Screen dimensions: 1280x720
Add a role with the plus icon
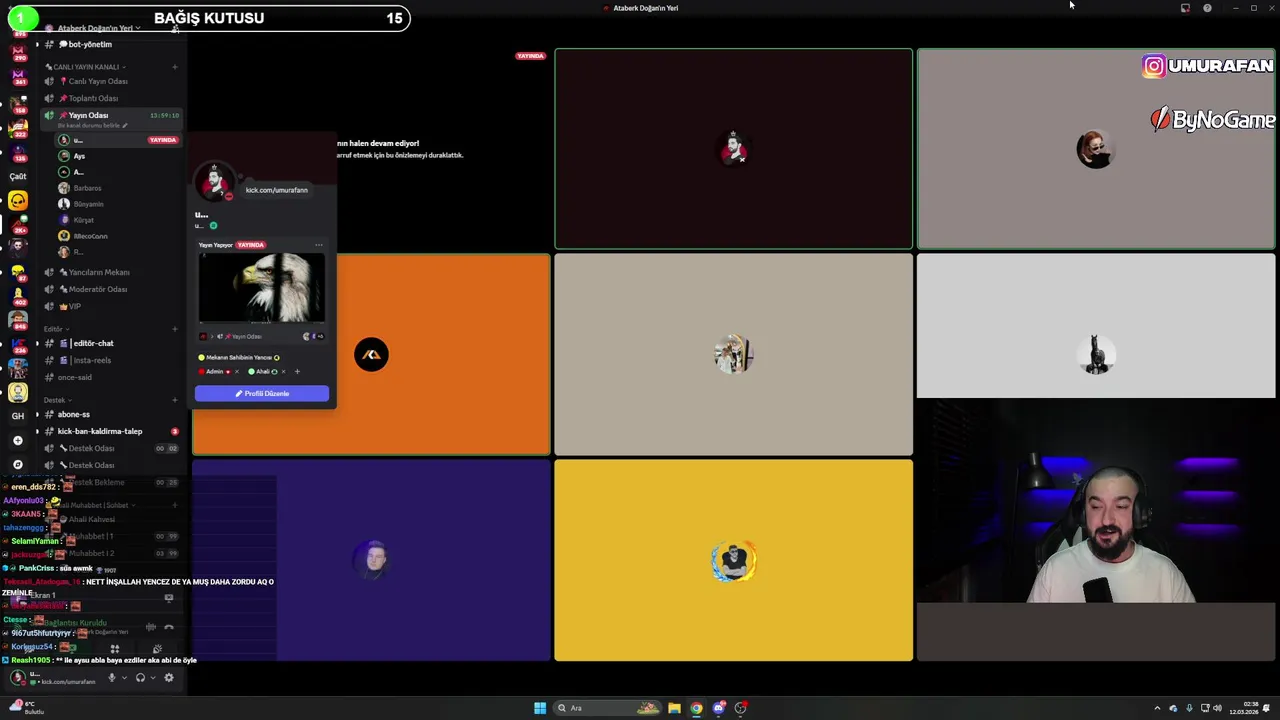(296, 372)
